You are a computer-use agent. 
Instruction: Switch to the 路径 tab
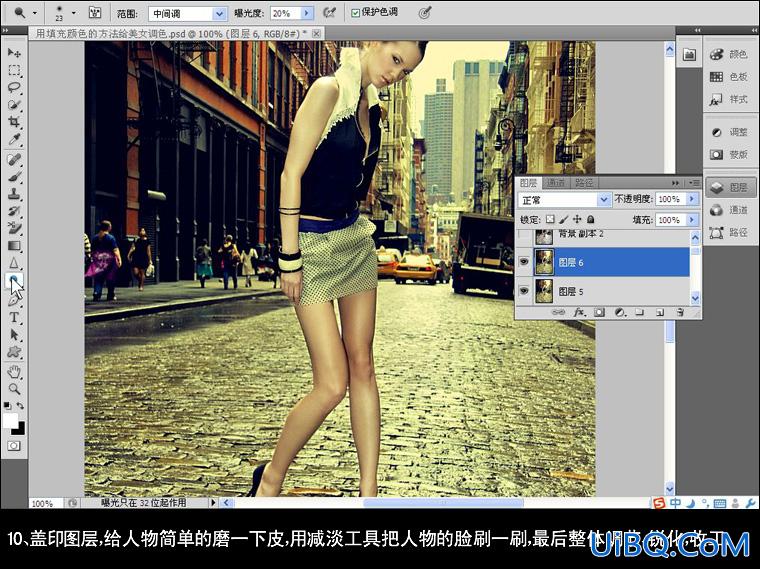(584, 183)
